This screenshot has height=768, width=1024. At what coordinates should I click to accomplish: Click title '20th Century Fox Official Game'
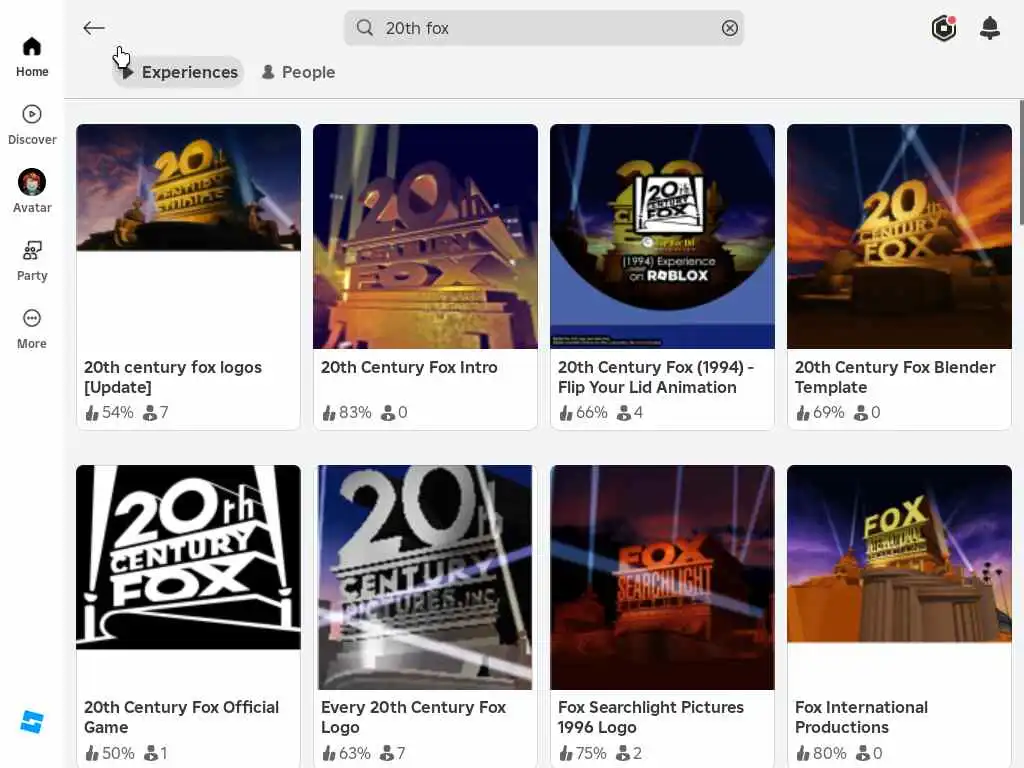point(182,717)
